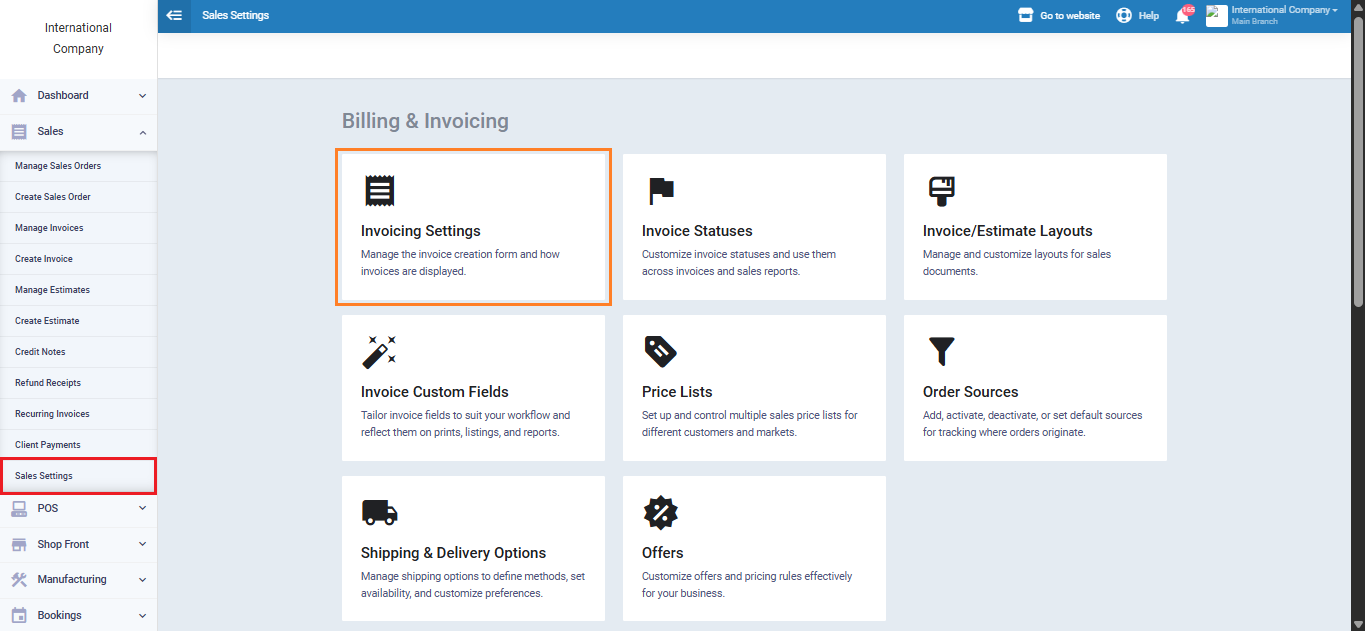
Task: Collapse sidebar with the back-arrow menu icon
Action: click(175, 15)
